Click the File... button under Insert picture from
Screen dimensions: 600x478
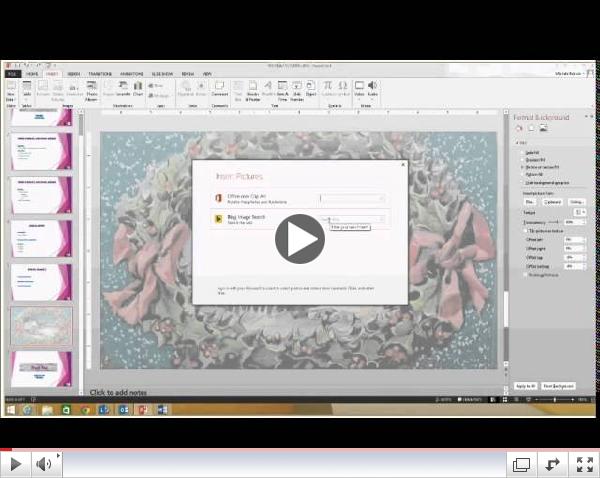coord(530,202)
